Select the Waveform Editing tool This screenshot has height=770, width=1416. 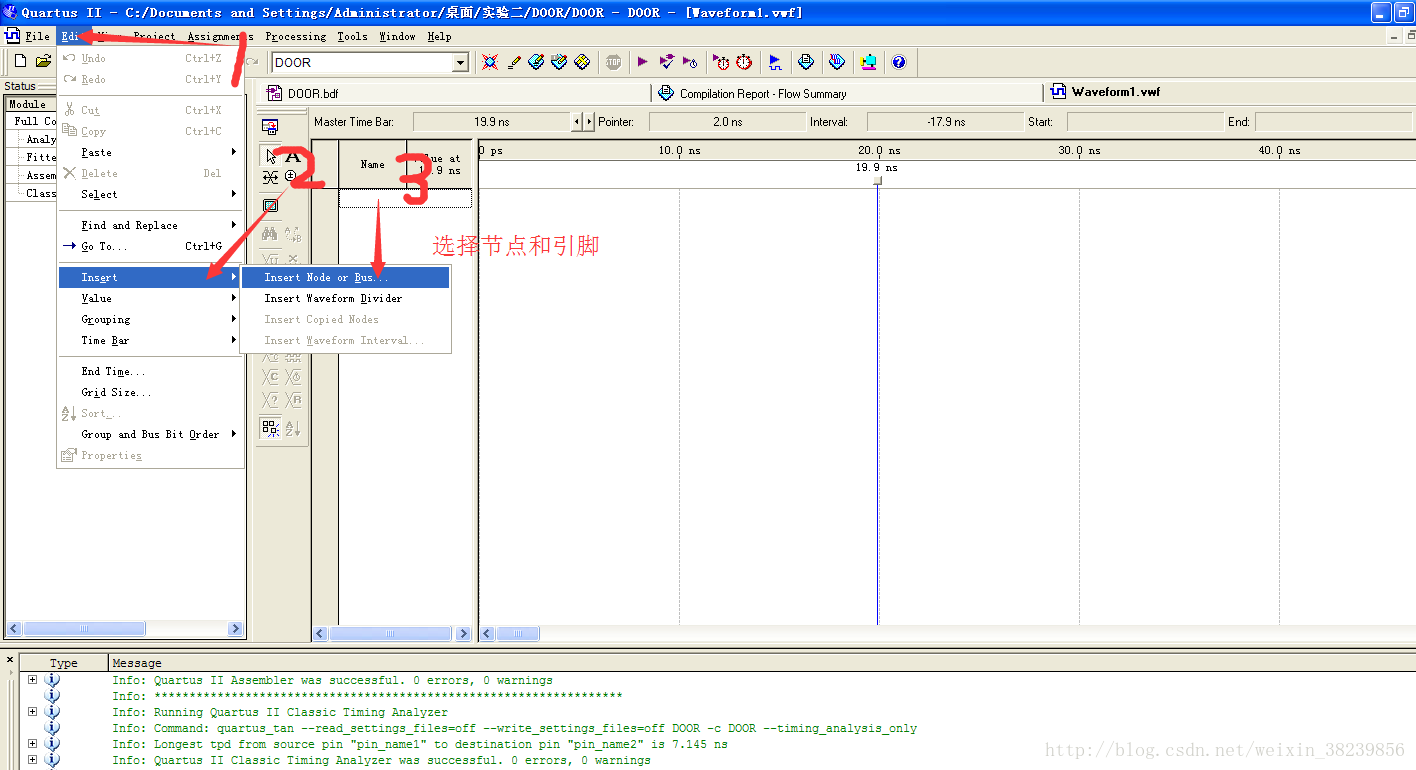tap(270, 177)
